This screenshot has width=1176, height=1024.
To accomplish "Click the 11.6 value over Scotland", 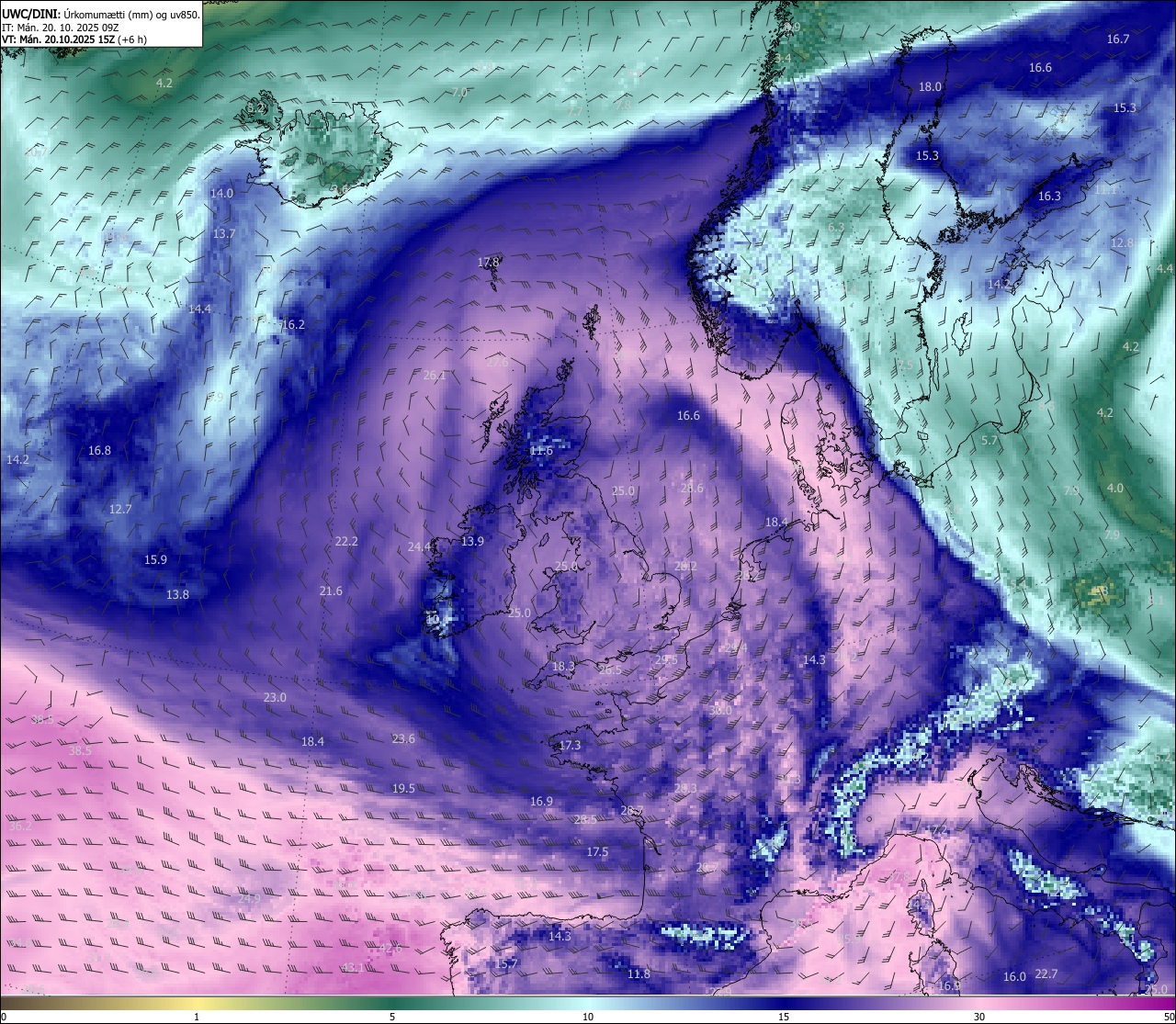I will tap(542, 450).
